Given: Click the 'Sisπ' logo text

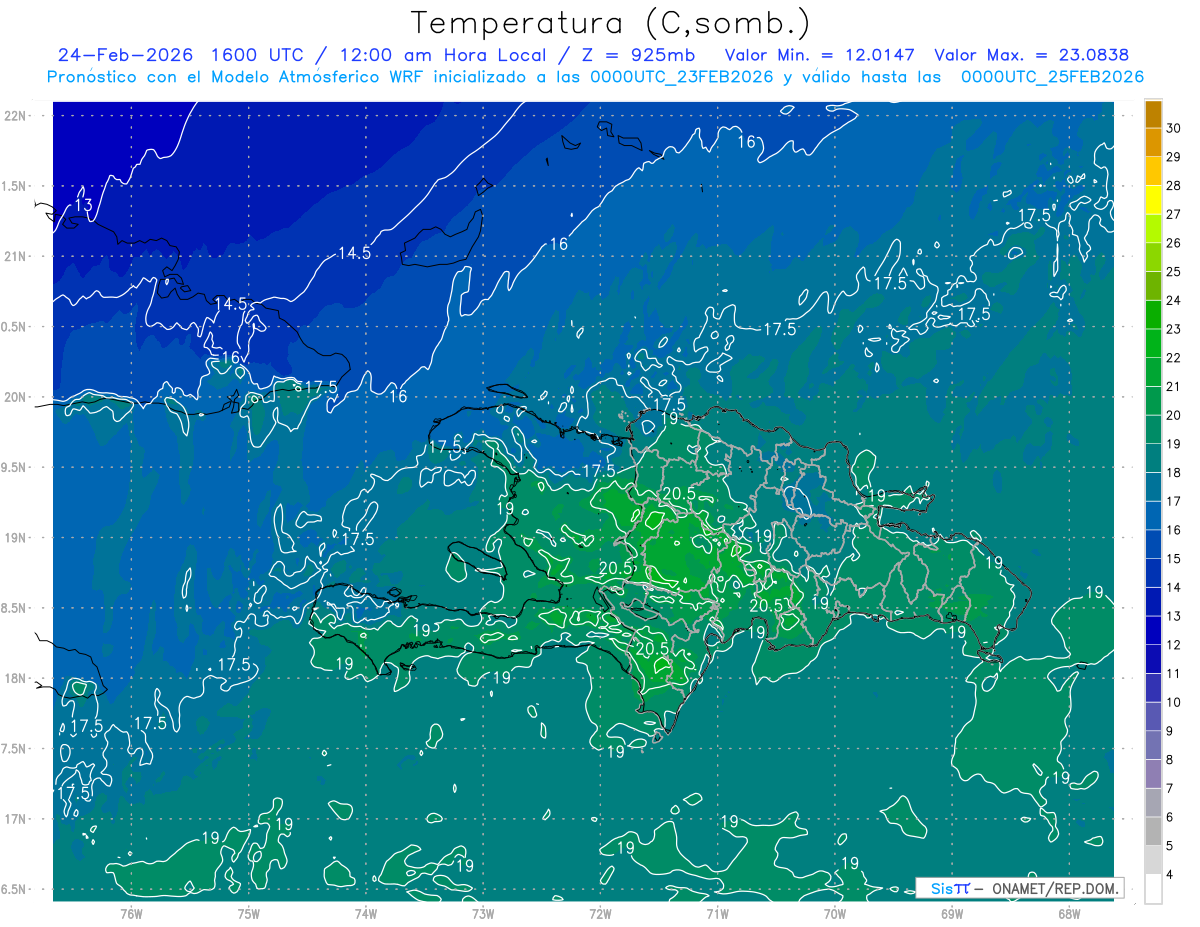Looking at the screenshot, I should (950, 888).
